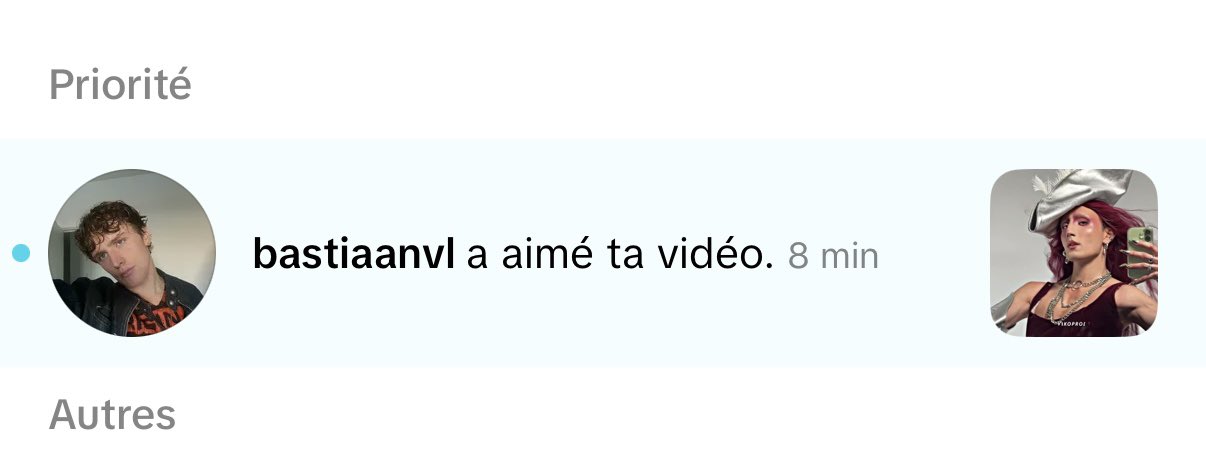Tap the bastiaanvl username
Viewport: 1206px width, 449px height.
(354, 255)
